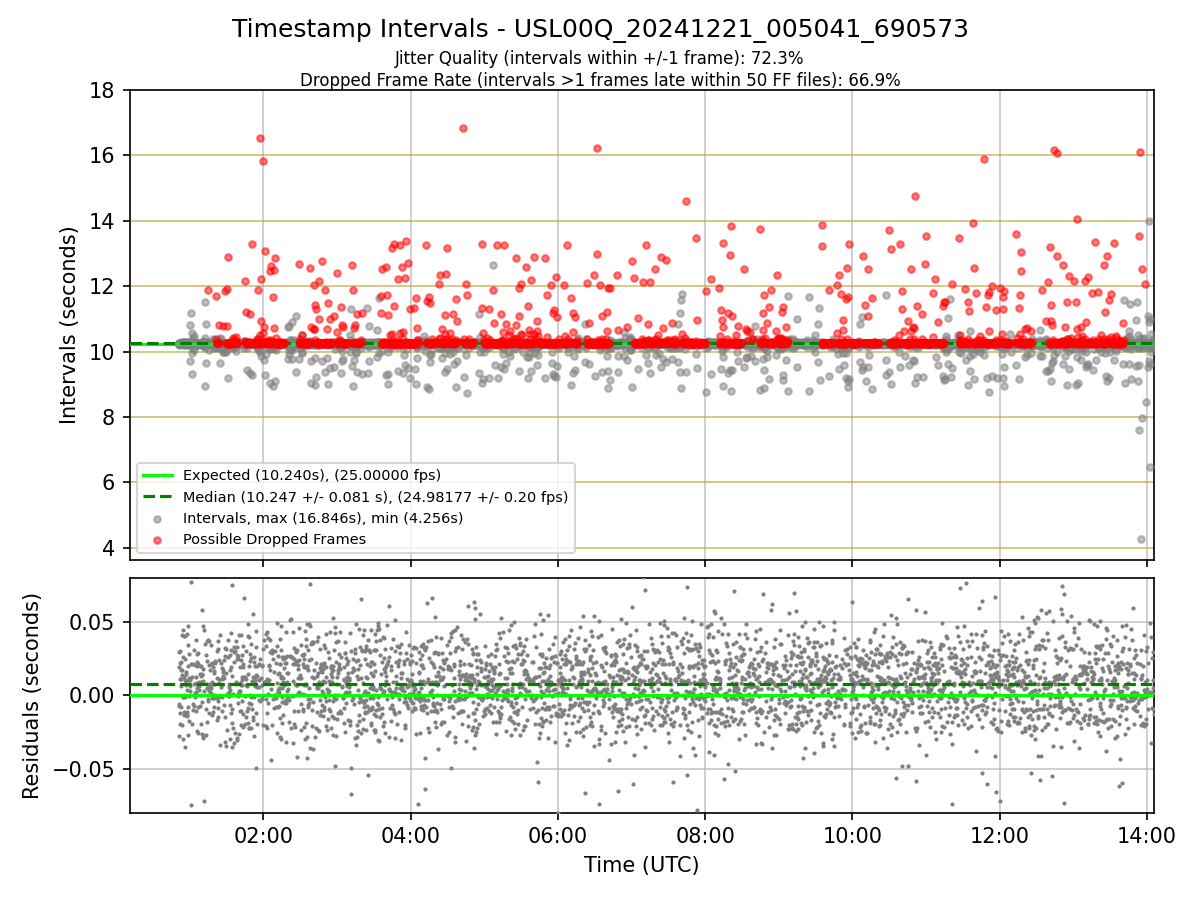The width and height of the screenshot is (1200, 900).
Task: Click the "06:00" x-axis tick label
Action: pos(558,834)
